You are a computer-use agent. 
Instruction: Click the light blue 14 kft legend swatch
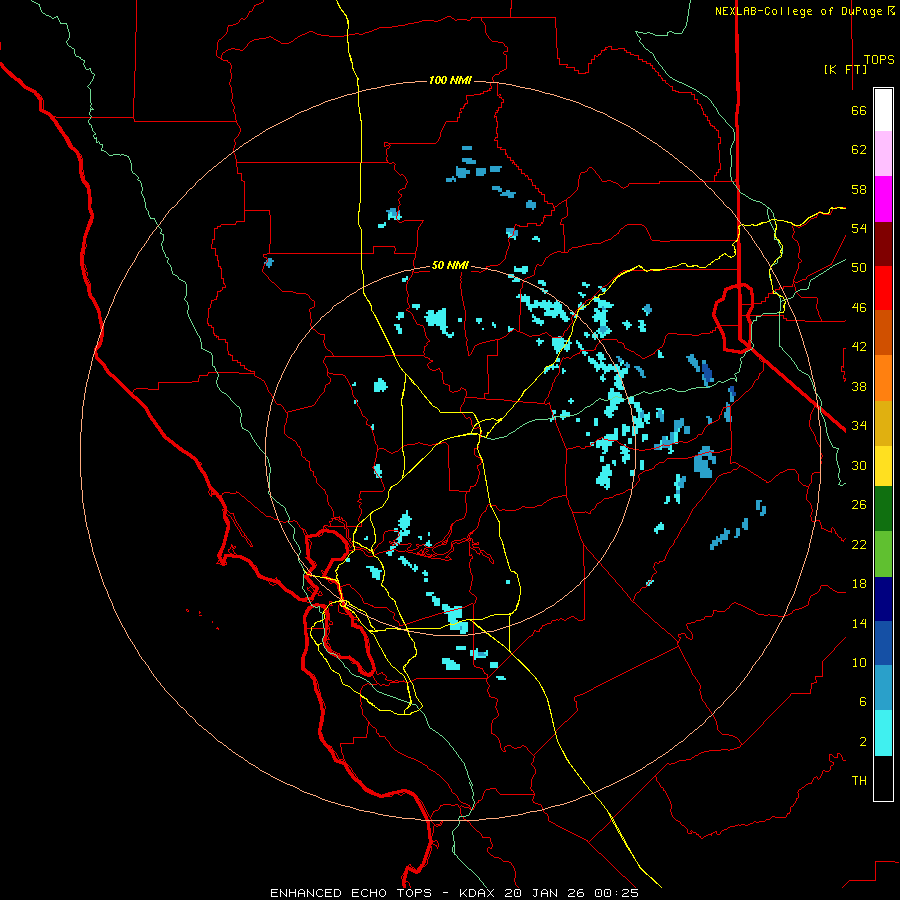coord(883,688)
